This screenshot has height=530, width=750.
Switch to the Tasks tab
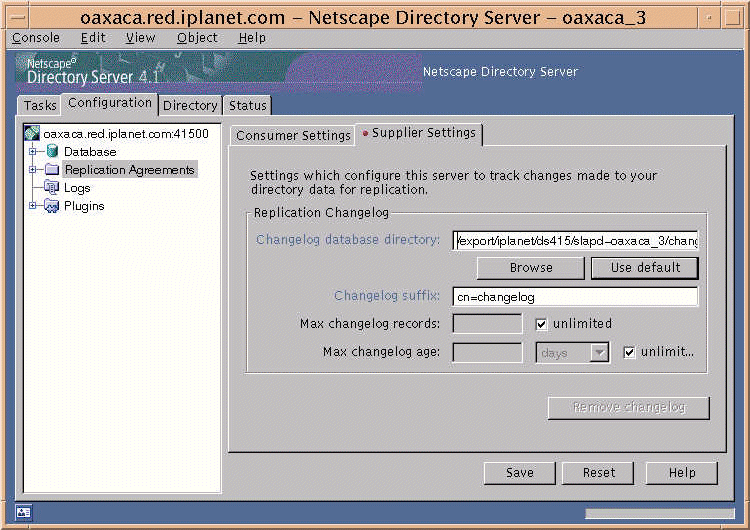[40, 105]
